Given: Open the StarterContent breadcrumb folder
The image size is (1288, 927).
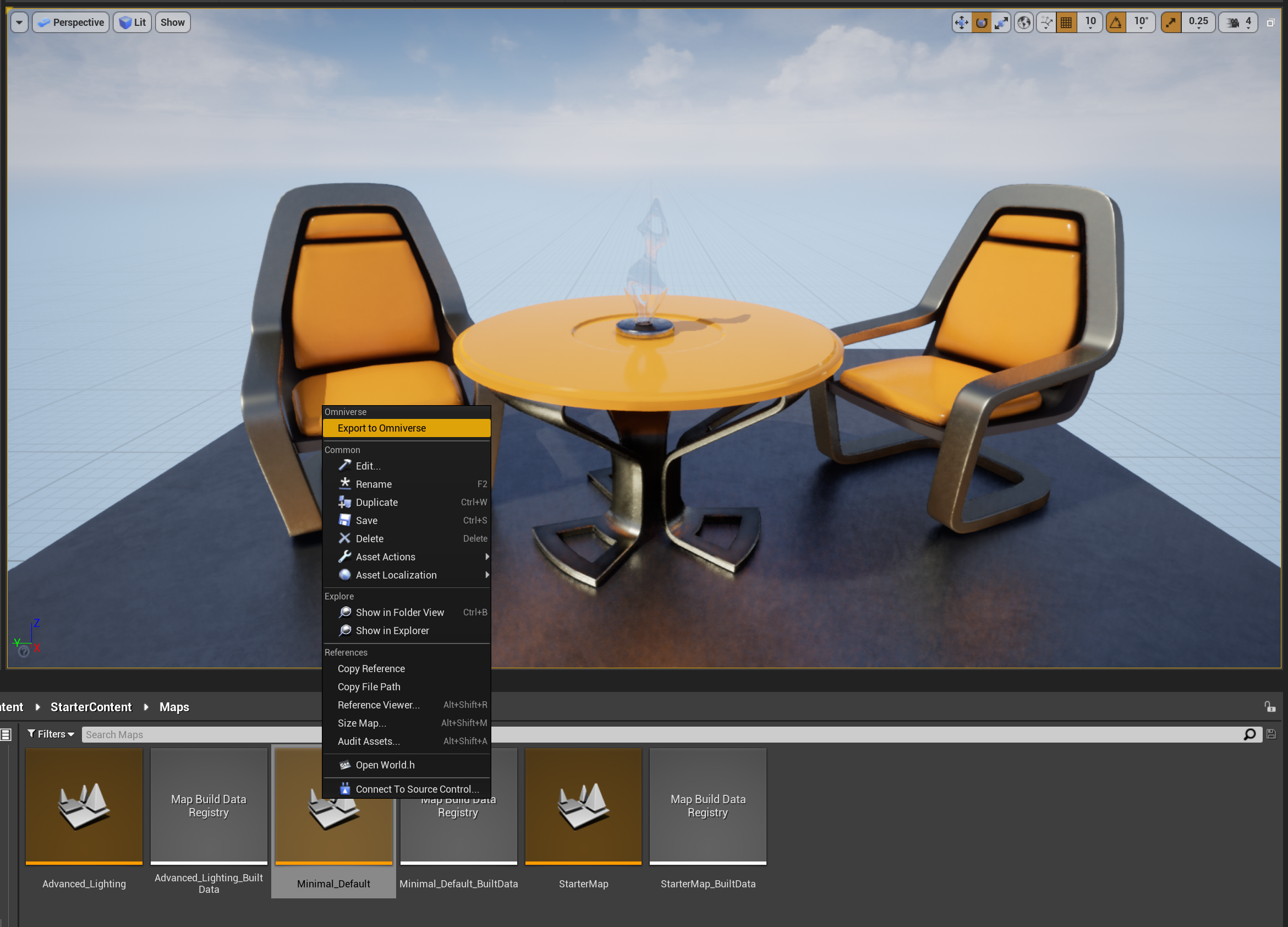Looking at the screenshot, I should (x=91, y=707).
